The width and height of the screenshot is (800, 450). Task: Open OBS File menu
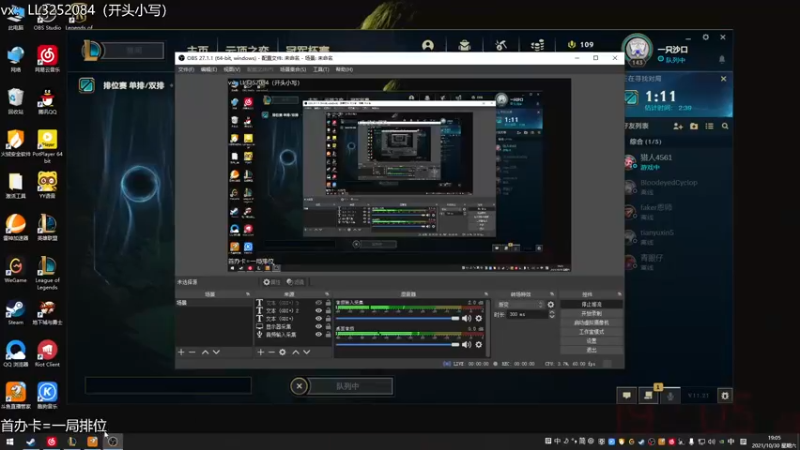click(x=186, y=69)
